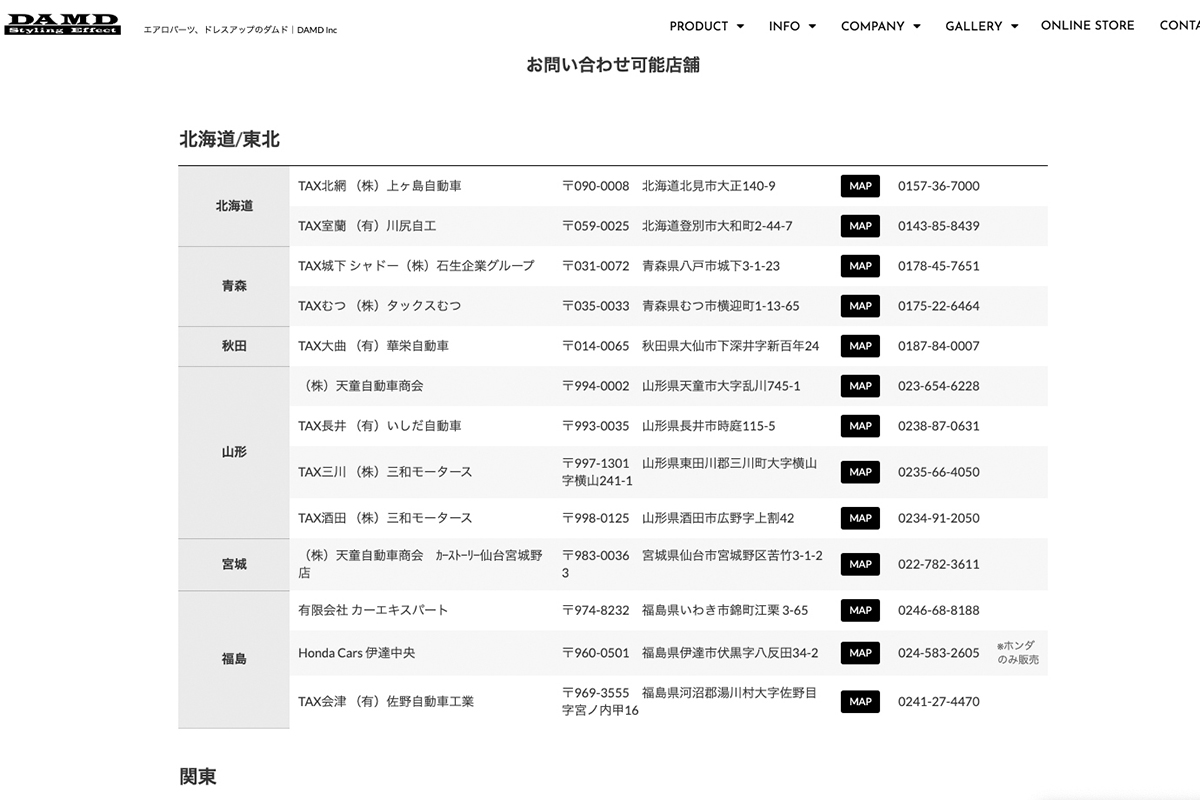
Task: Expand the INFO navigation menu
Action: pos(792,26)
